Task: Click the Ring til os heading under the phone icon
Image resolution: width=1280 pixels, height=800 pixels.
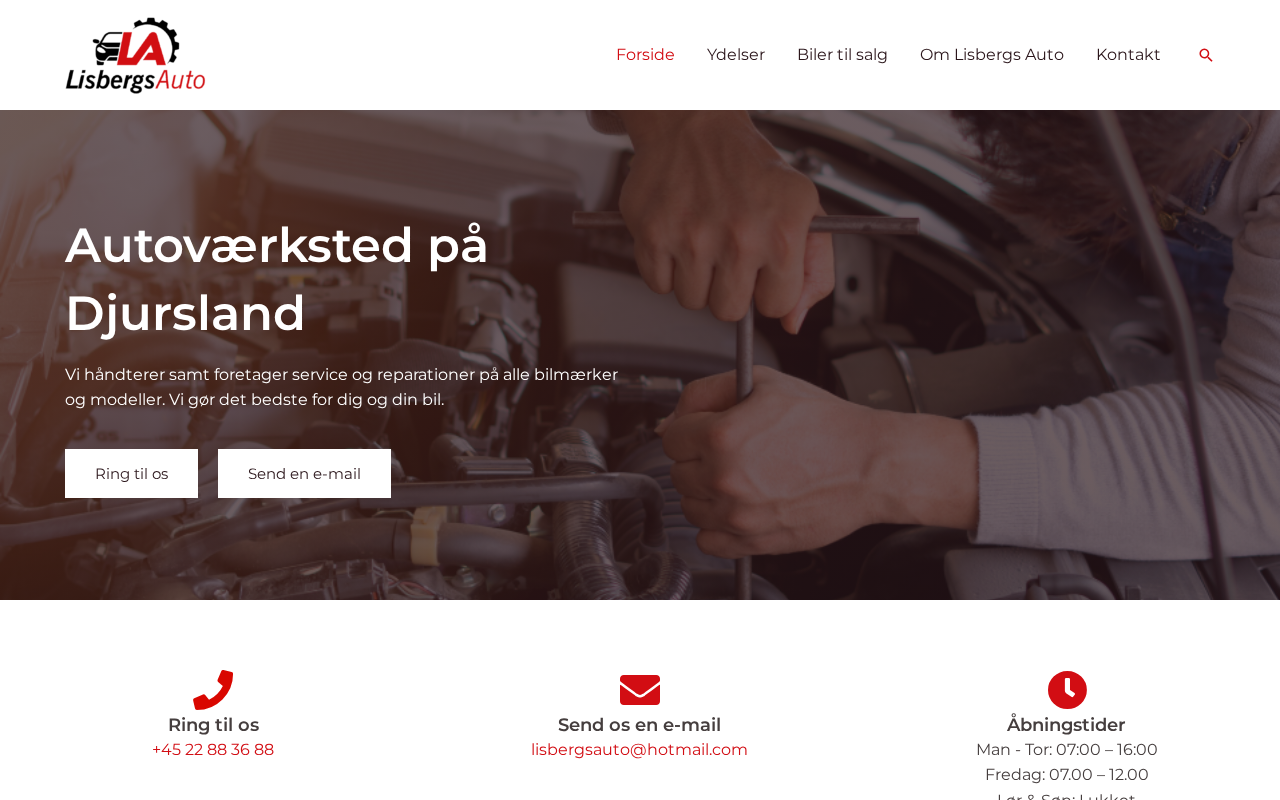Action: click(x=213, y=725)
